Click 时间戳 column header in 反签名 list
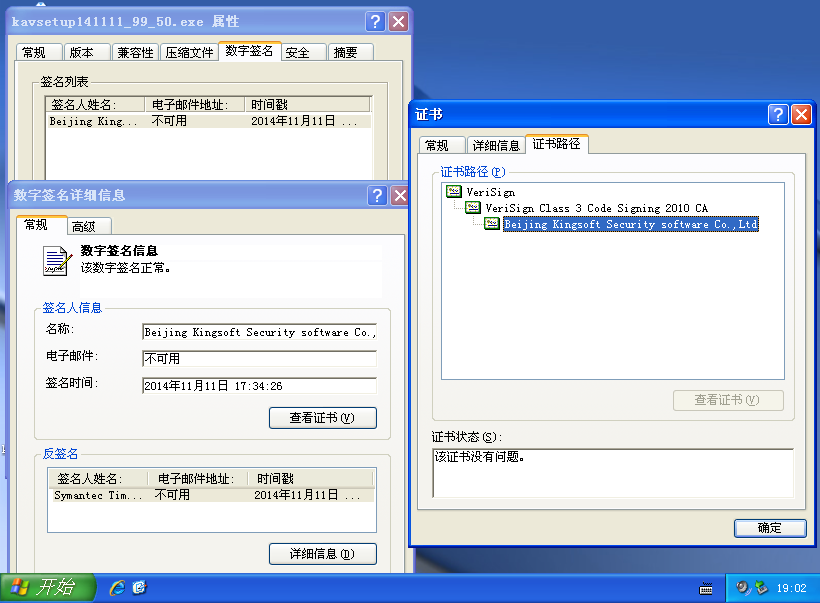Screen dimensions: 820x603 [311, 479]
